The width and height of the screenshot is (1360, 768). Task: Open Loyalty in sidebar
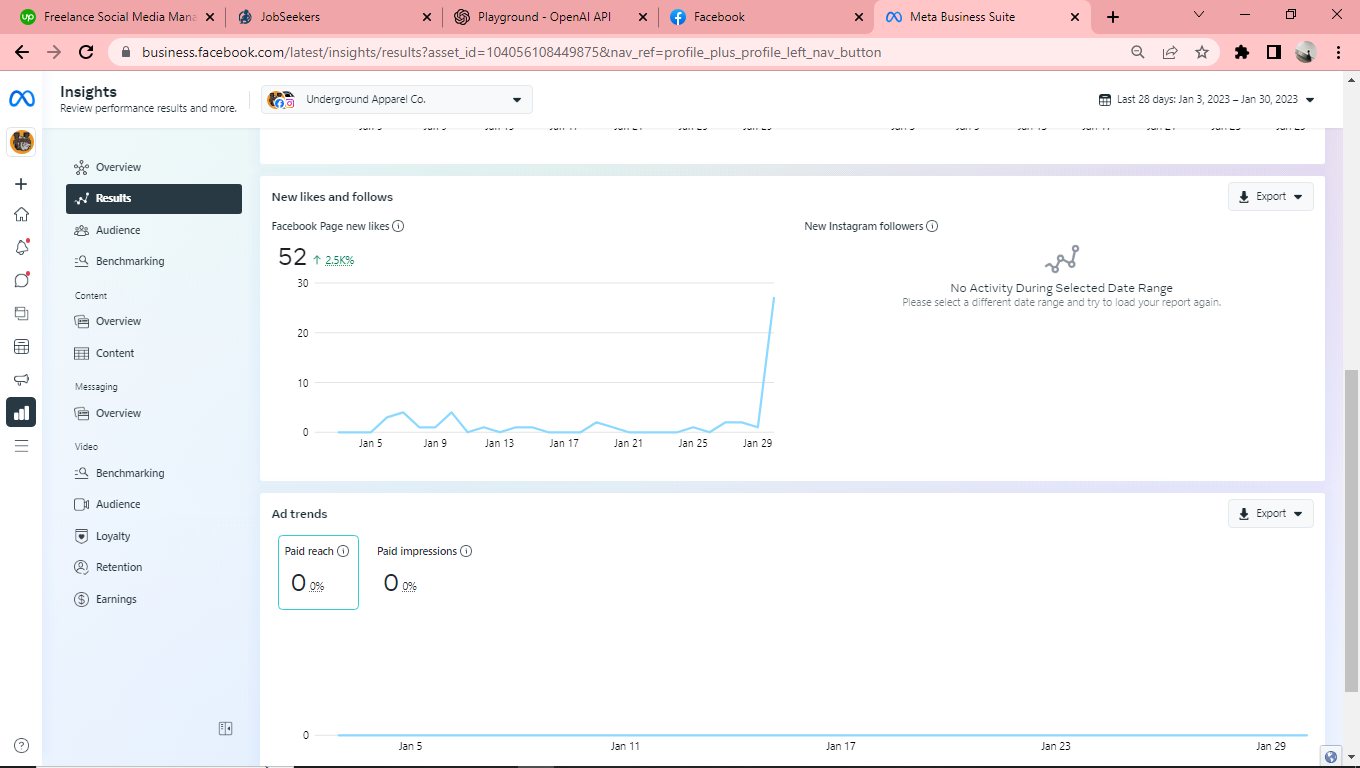click(x=154, y=536)
